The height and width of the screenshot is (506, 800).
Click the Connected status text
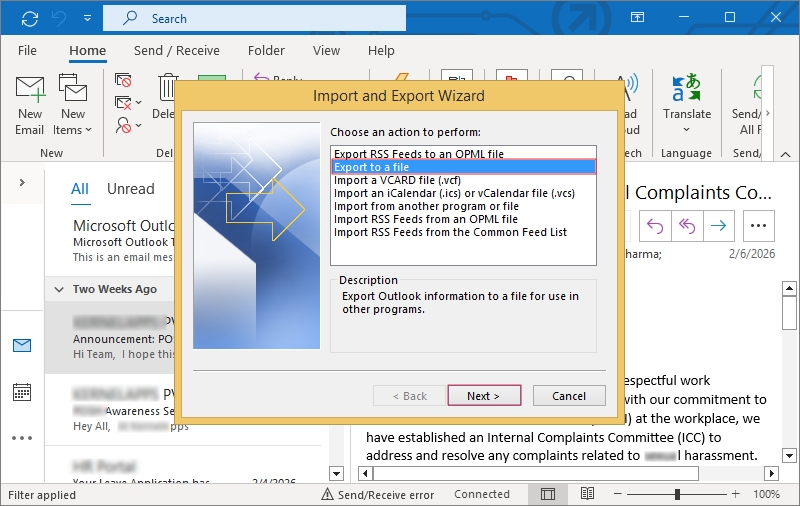[x=482, y=494]
